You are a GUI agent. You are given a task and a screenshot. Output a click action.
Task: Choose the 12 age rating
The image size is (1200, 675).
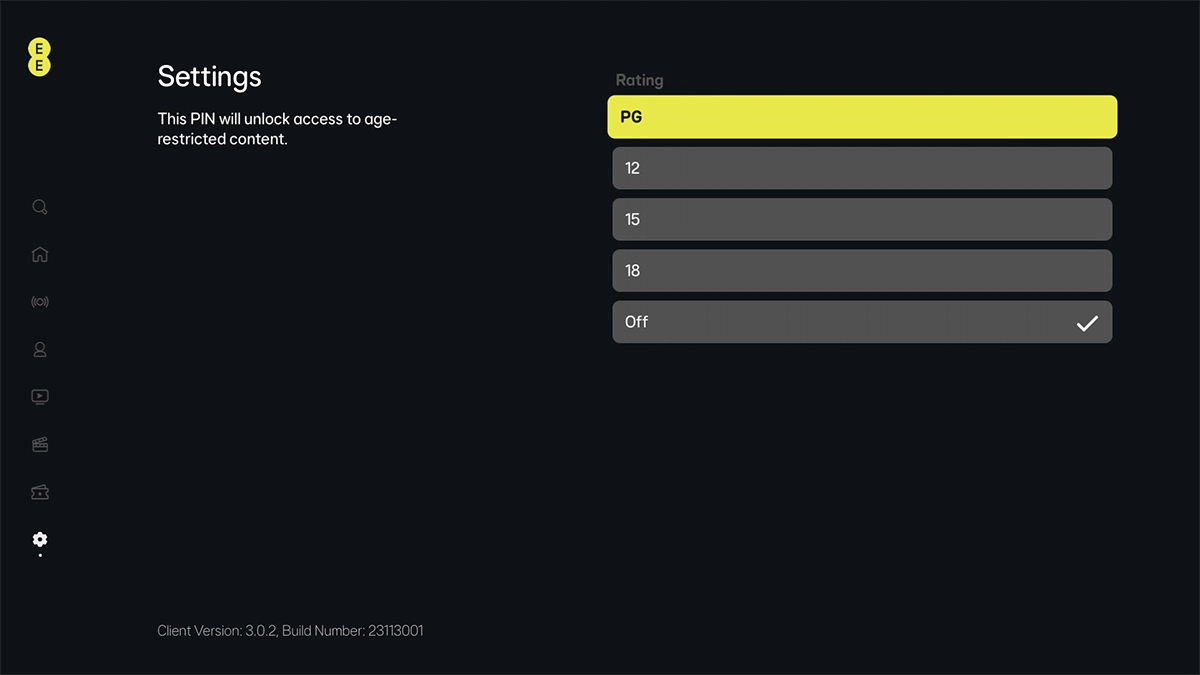[862, 168]
